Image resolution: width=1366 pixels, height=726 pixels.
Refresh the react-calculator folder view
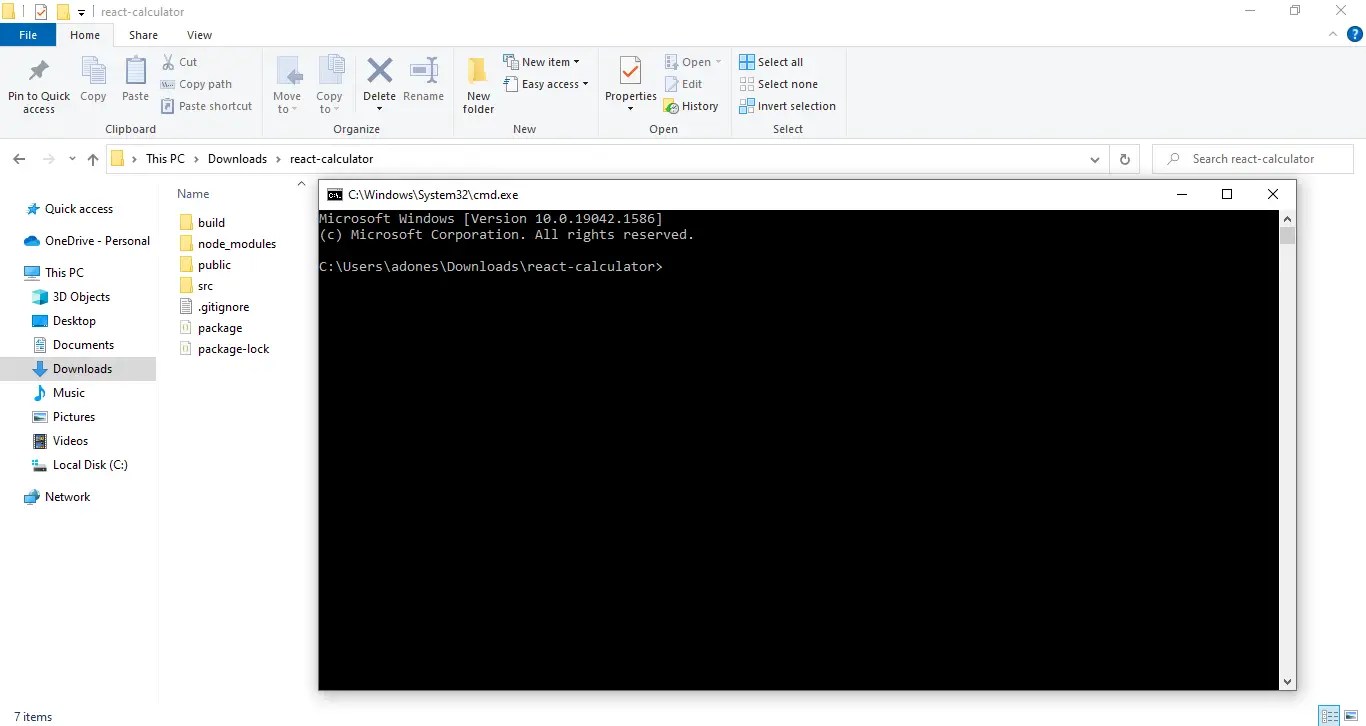pos(1125,159)
